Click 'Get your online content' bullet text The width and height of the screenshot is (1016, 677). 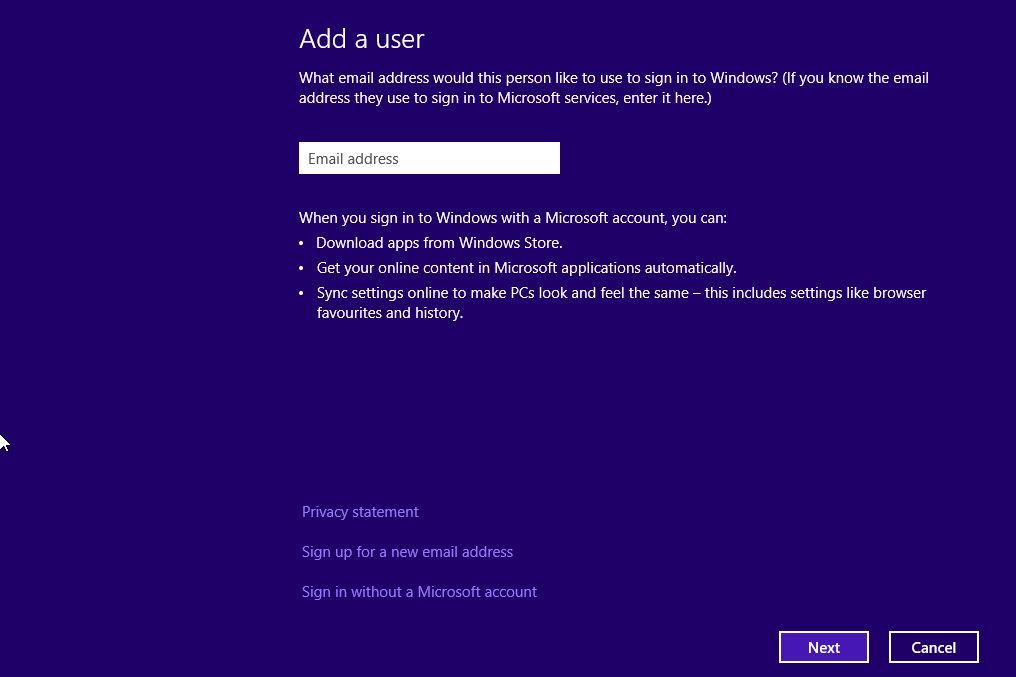527,268
